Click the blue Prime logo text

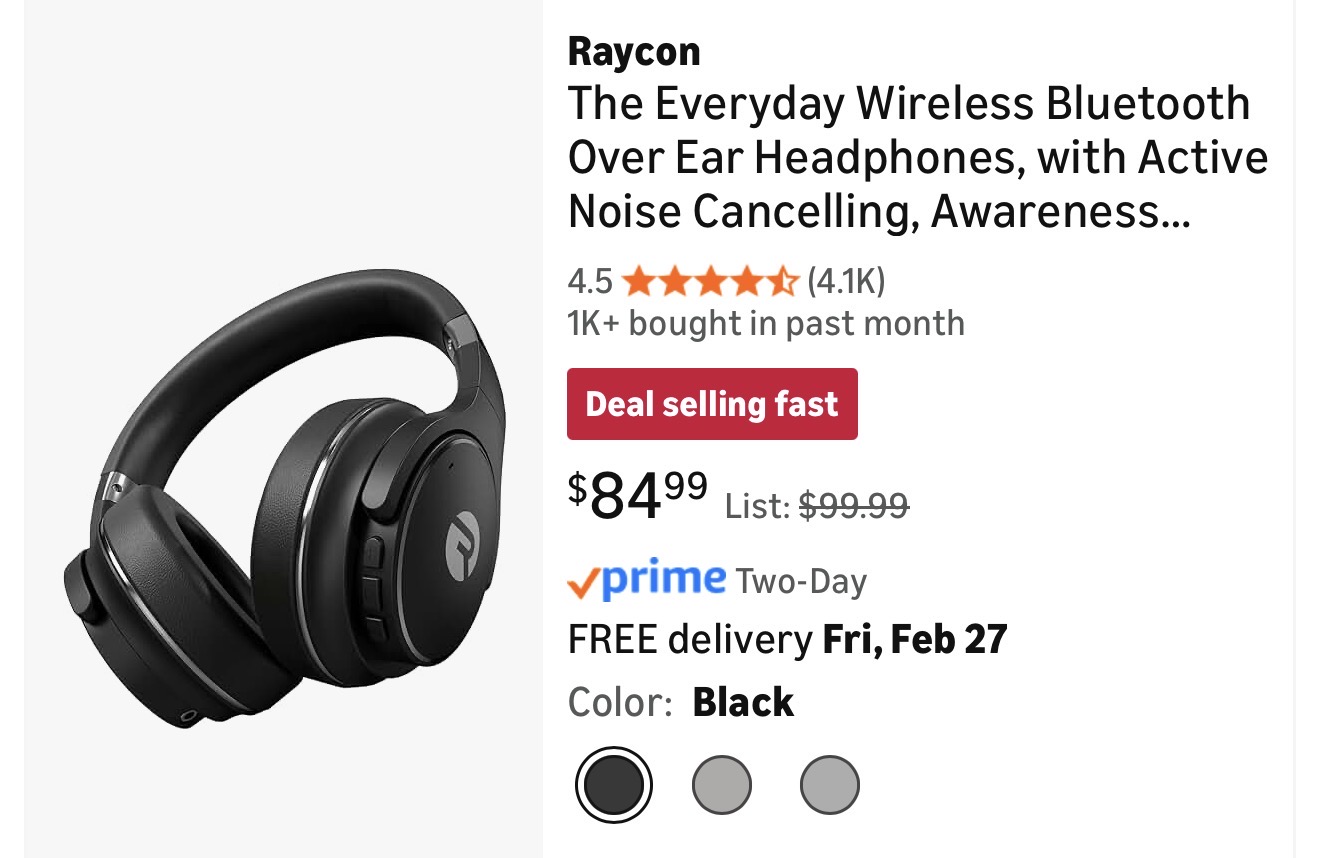tap(665, 579)
